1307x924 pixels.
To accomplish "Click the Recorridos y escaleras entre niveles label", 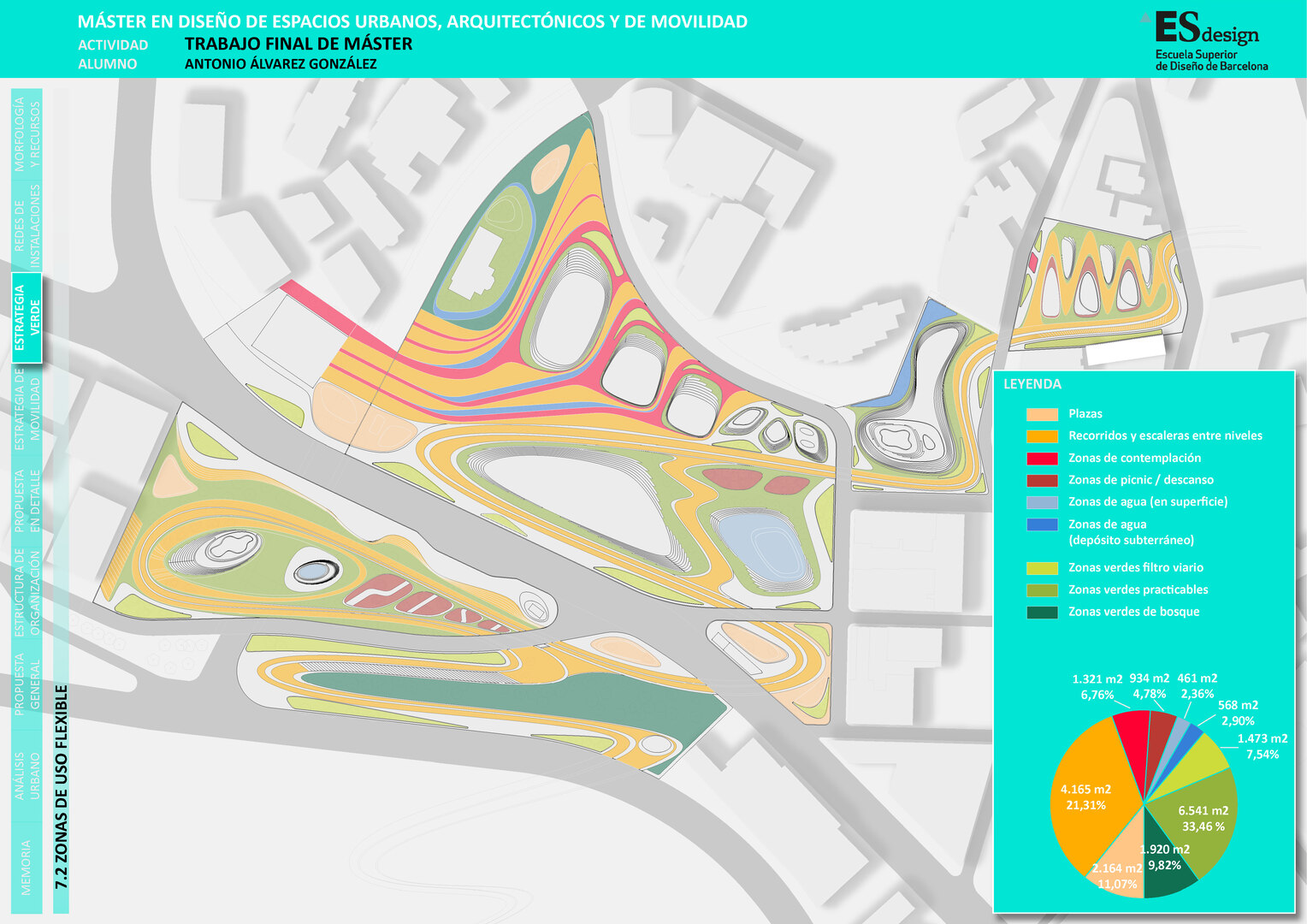I will click(1165, 435).
